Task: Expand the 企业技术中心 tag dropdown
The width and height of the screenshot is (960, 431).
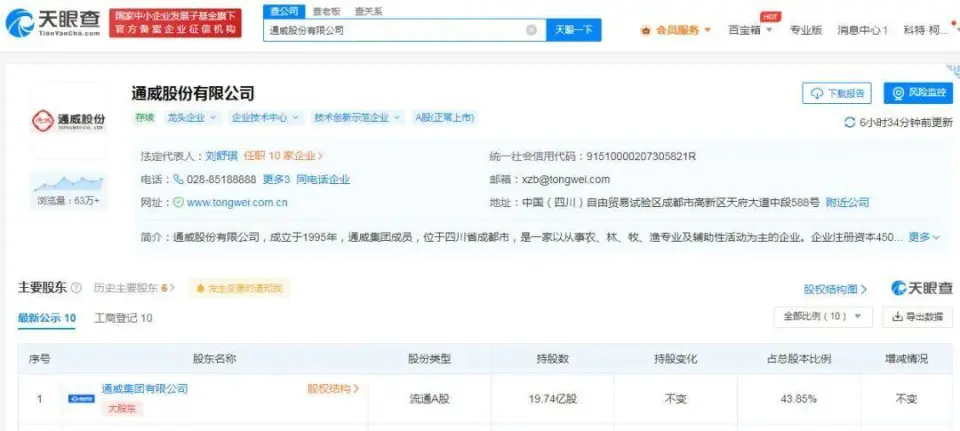Action: click(x=265, y=117)
